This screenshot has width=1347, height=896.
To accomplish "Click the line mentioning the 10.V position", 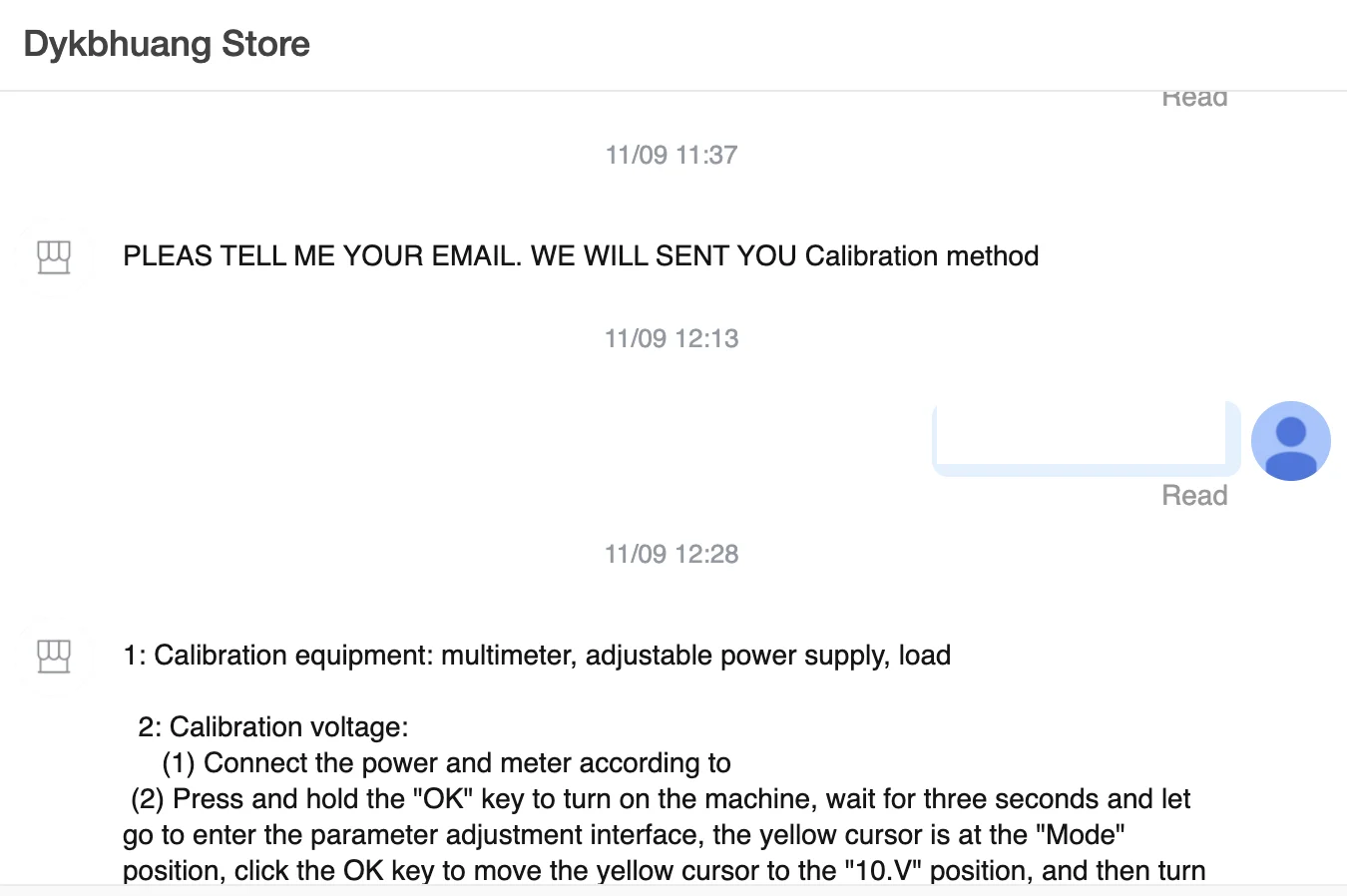I will (x=664, y=871).
